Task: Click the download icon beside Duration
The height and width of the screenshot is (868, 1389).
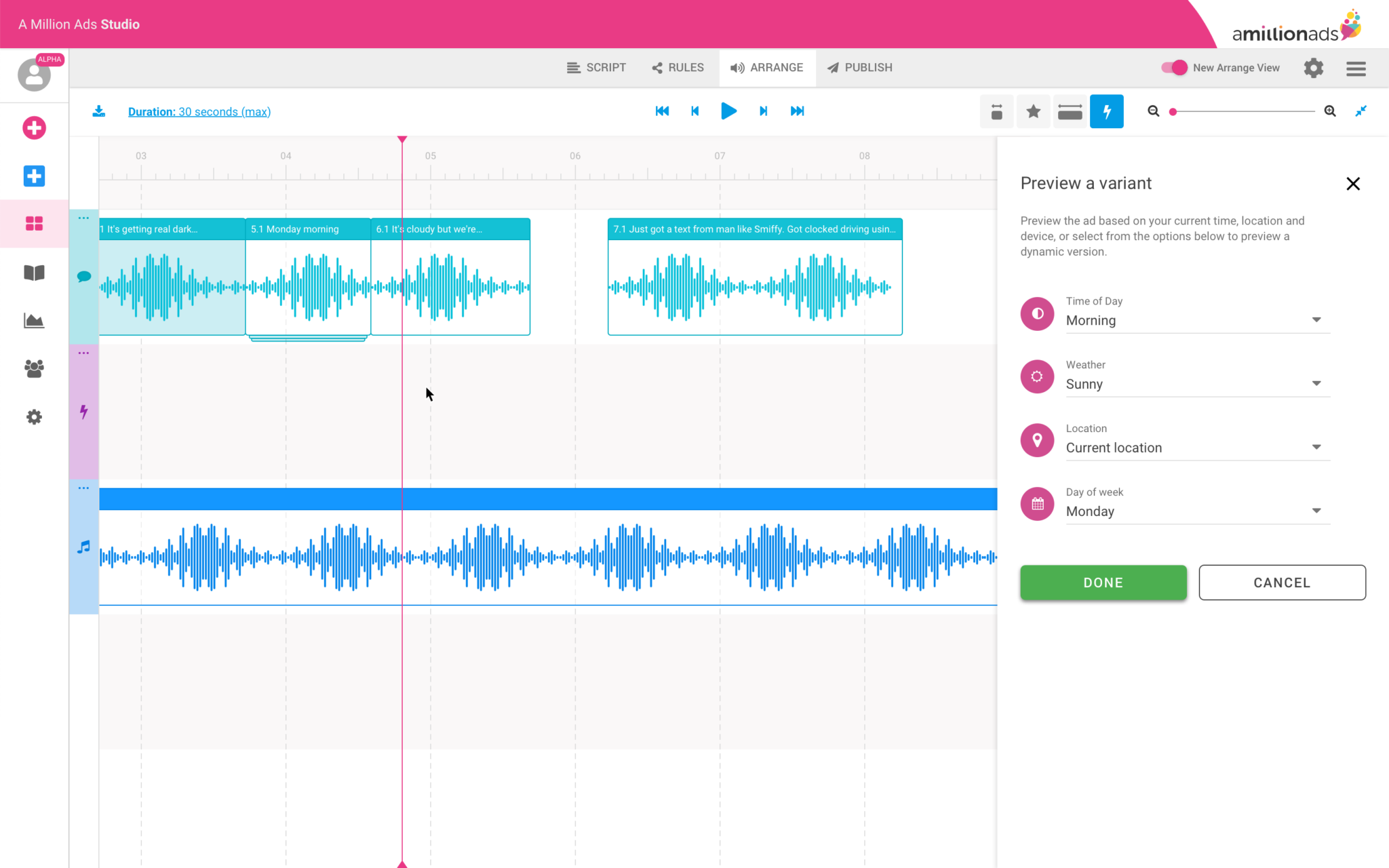Action: click(x=99, y=111)
